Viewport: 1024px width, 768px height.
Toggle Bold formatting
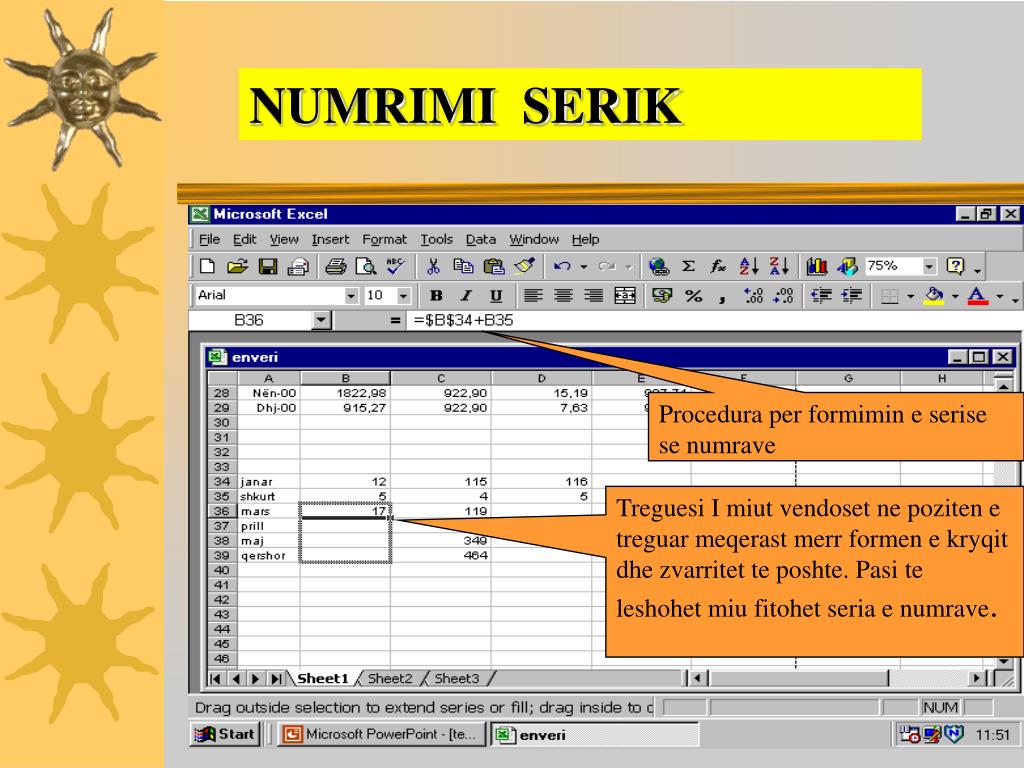point(436,296)
